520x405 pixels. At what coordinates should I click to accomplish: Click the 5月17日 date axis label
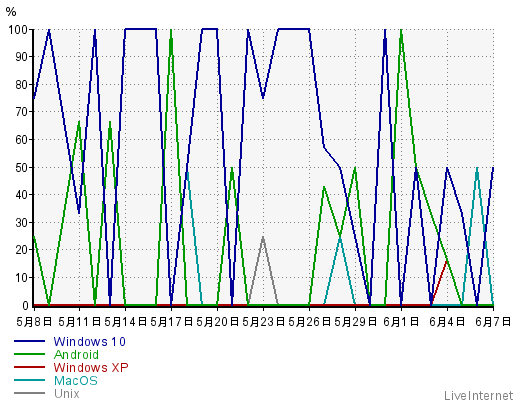(x=171, y=322)
